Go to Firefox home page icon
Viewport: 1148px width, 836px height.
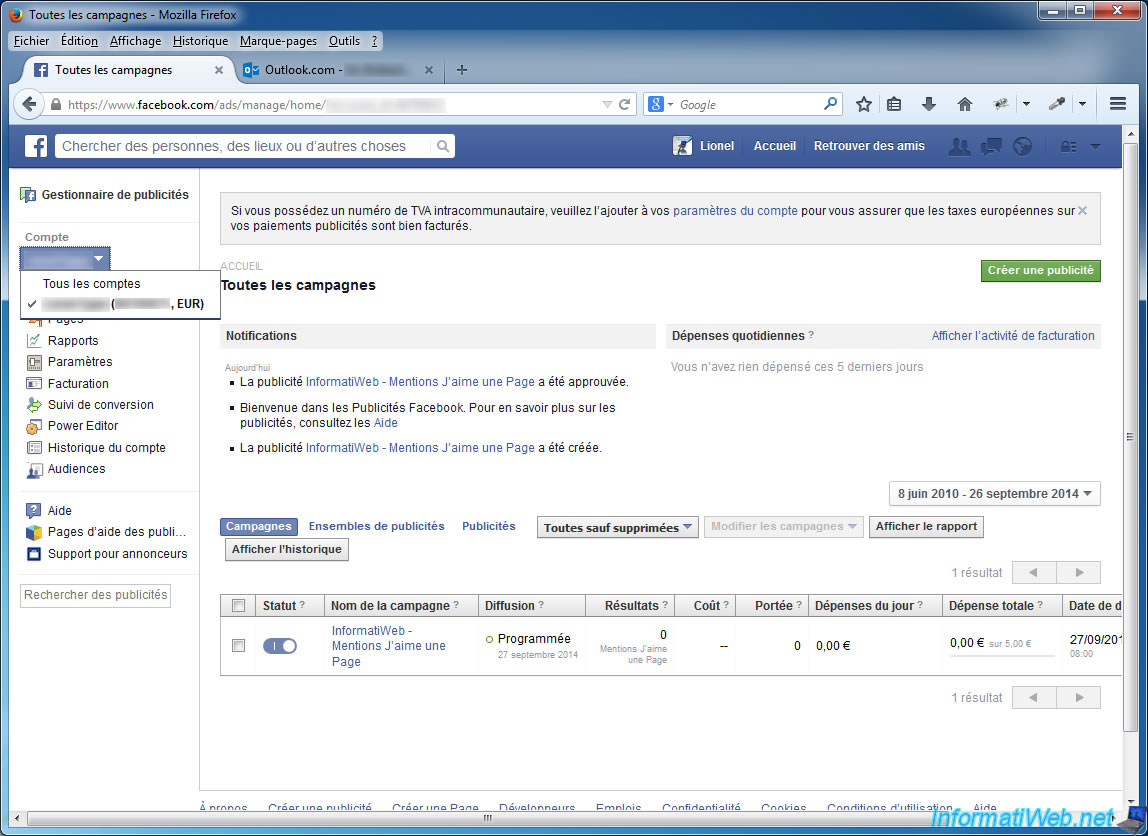point(965,105)
